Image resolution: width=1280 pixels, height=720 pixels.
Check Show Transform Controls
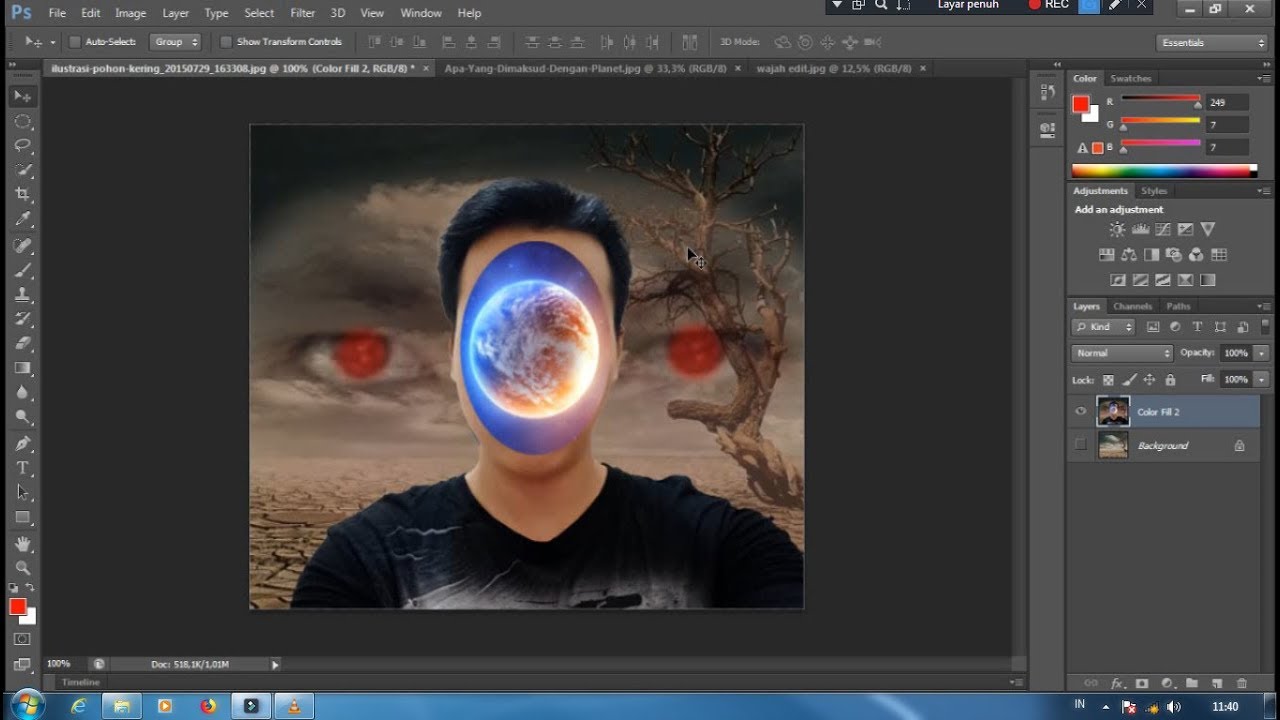226,42
